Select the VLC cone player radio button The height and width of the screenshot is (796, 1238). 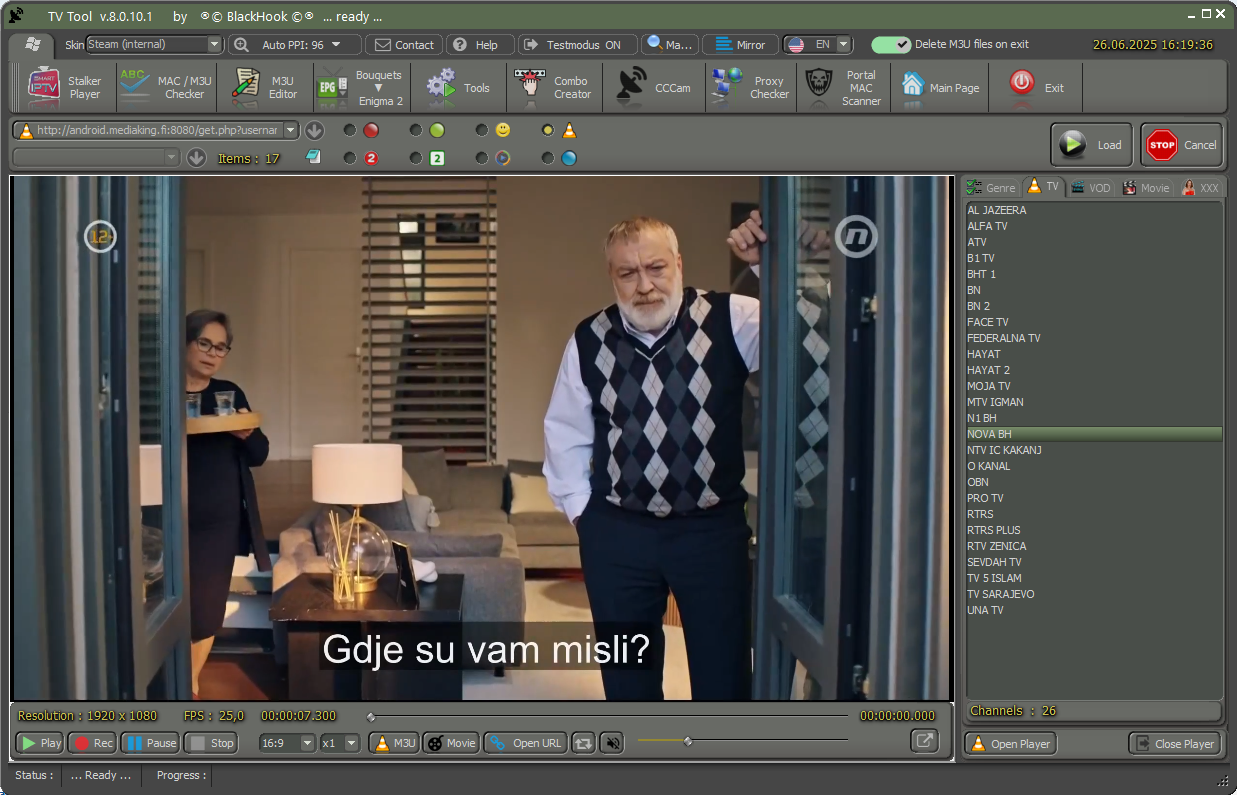click(548, 130)
